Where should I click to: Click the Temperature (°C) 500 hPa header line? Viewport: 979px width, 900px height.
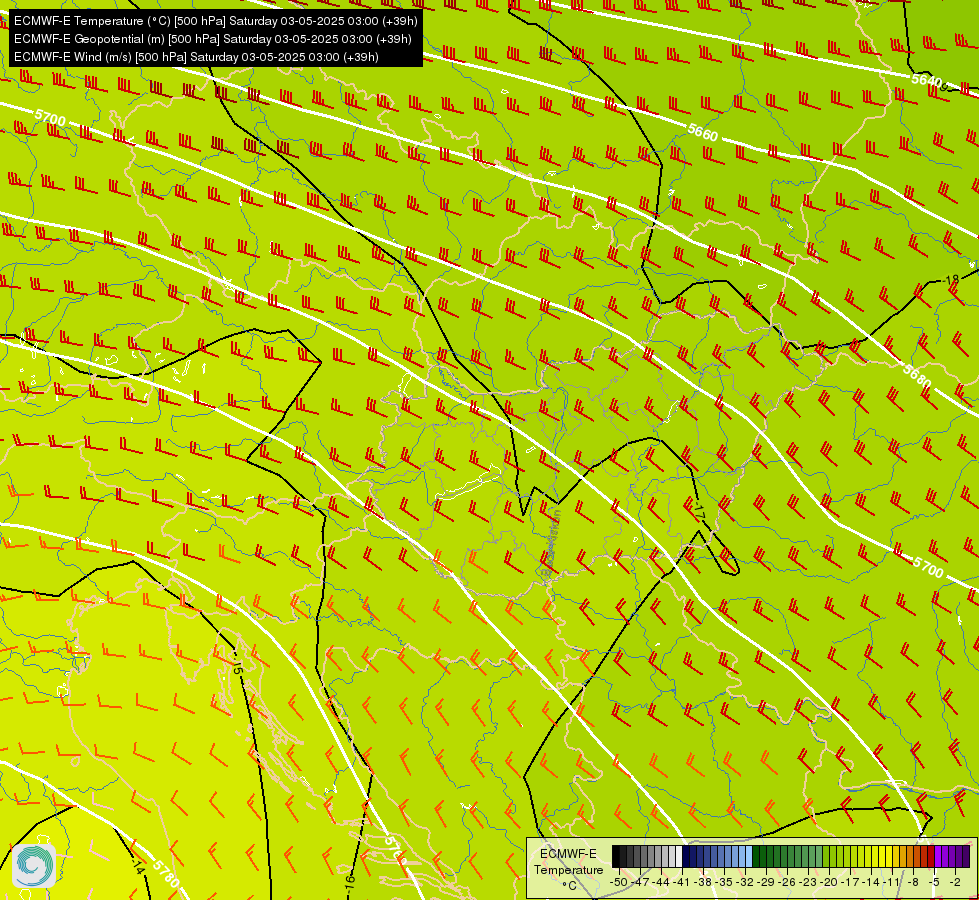[215, 21]
